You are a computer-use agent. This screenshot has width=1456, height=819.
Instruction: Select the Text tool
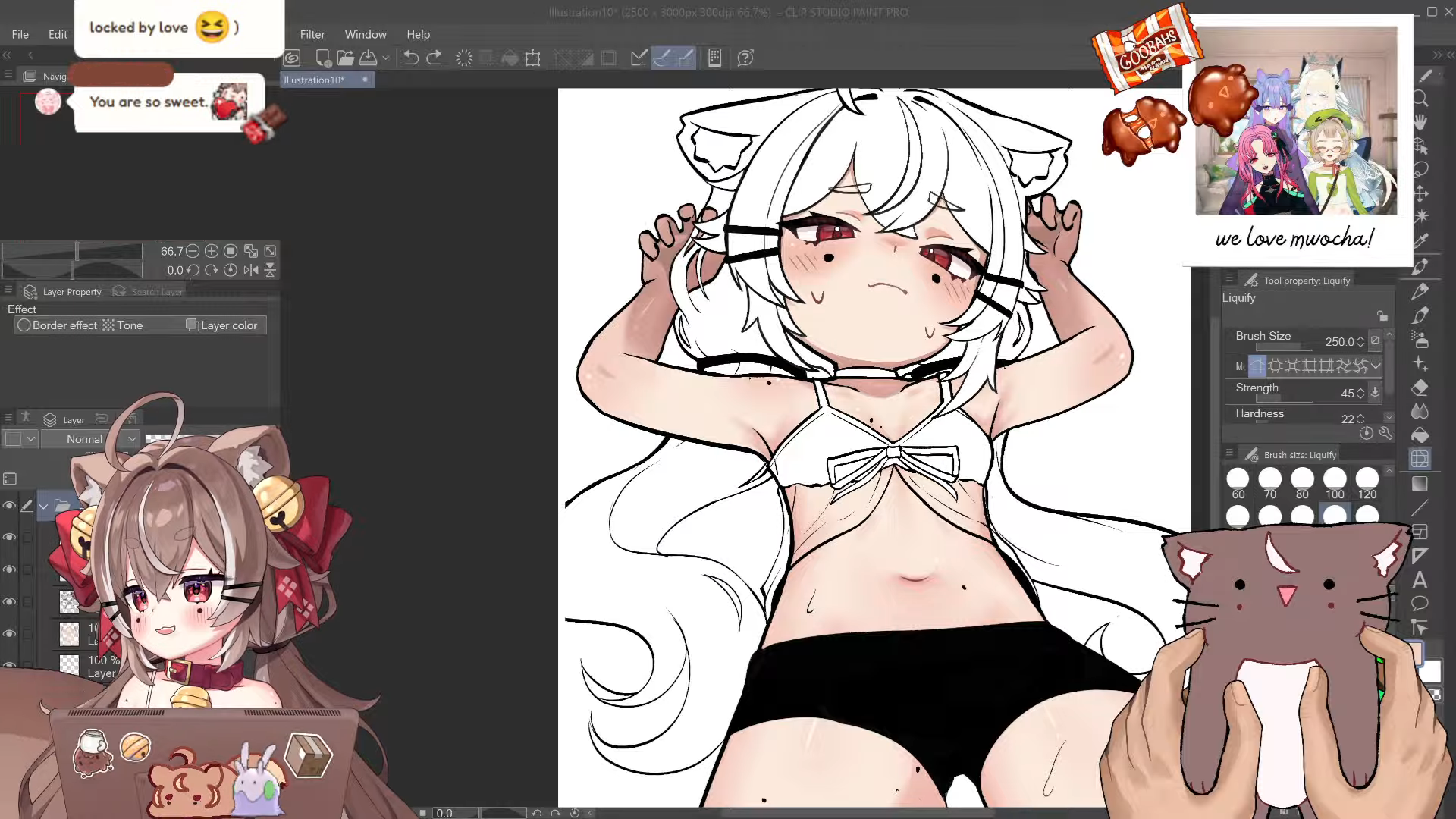[1420, 580]
